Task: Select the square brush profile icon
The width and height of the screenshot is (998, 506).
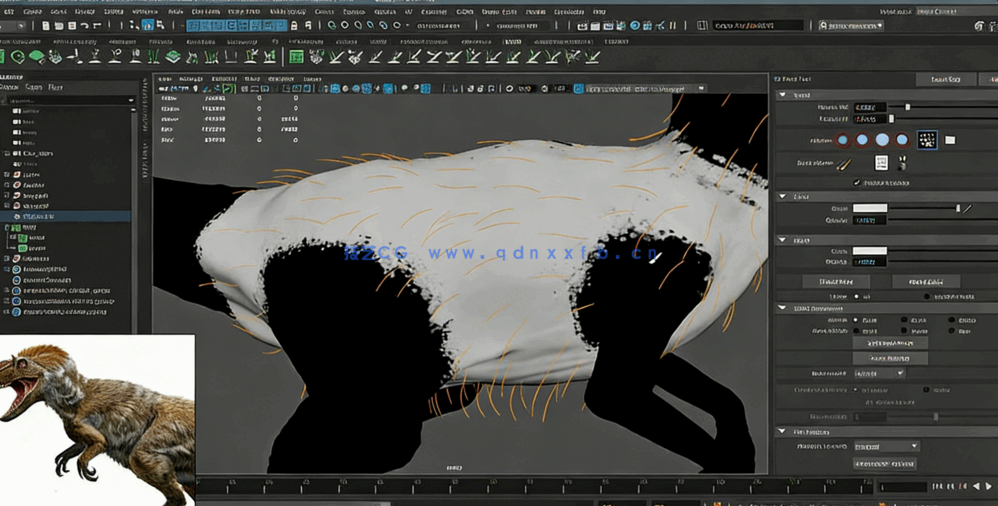Action: point(926,140)
